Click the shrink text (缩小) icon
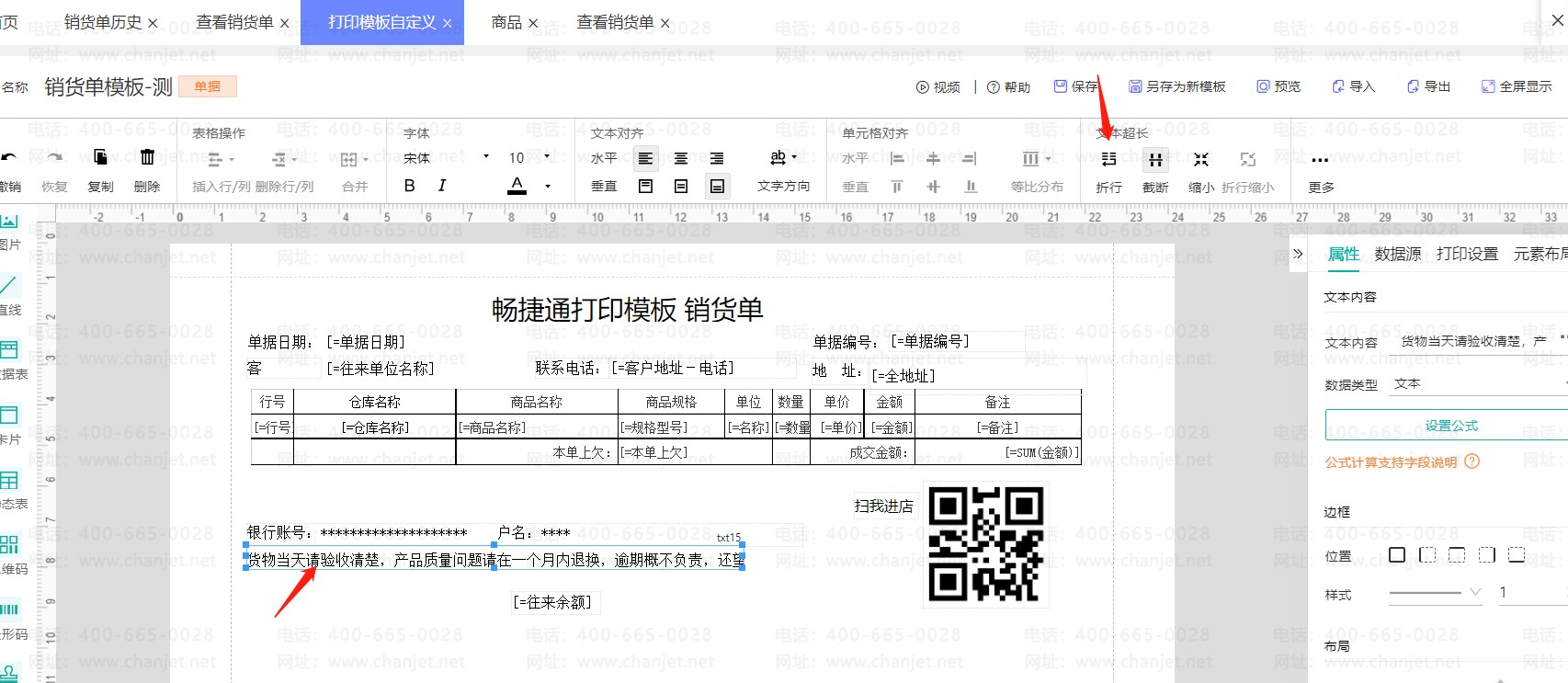The width and height of the screenshot is (1568, 683). [x=1201, y=160]
